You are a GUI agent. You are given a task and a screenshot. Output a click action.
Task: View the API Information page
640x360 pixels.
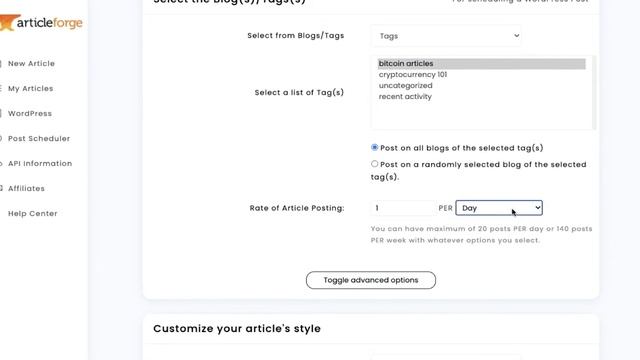pyautogui.click(x=40, y=164)
